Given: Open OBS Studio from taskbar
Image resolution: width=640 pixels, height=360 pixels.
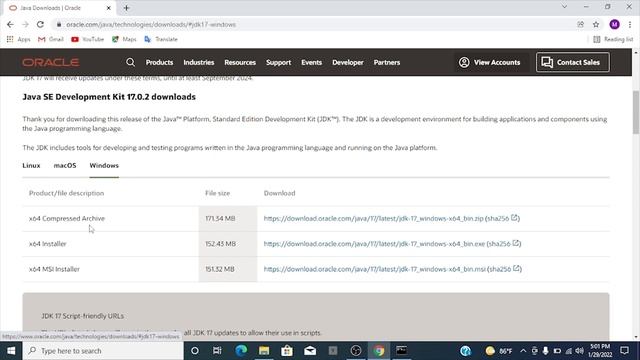Looking at the screenshot, I should coord(356,351).
